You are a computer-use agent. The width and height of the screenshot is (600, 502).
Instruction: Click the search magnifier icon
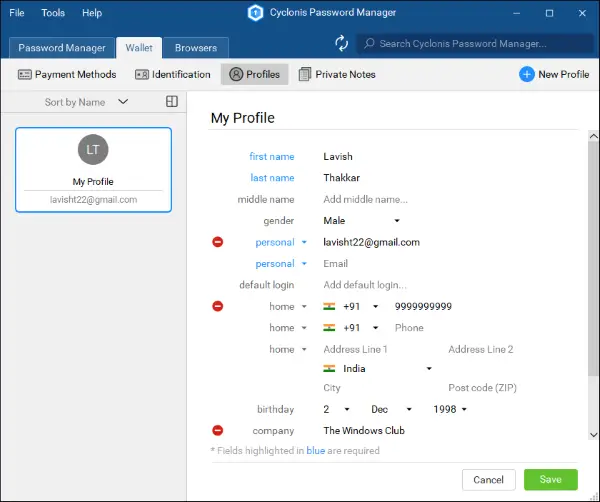point(369,43)
